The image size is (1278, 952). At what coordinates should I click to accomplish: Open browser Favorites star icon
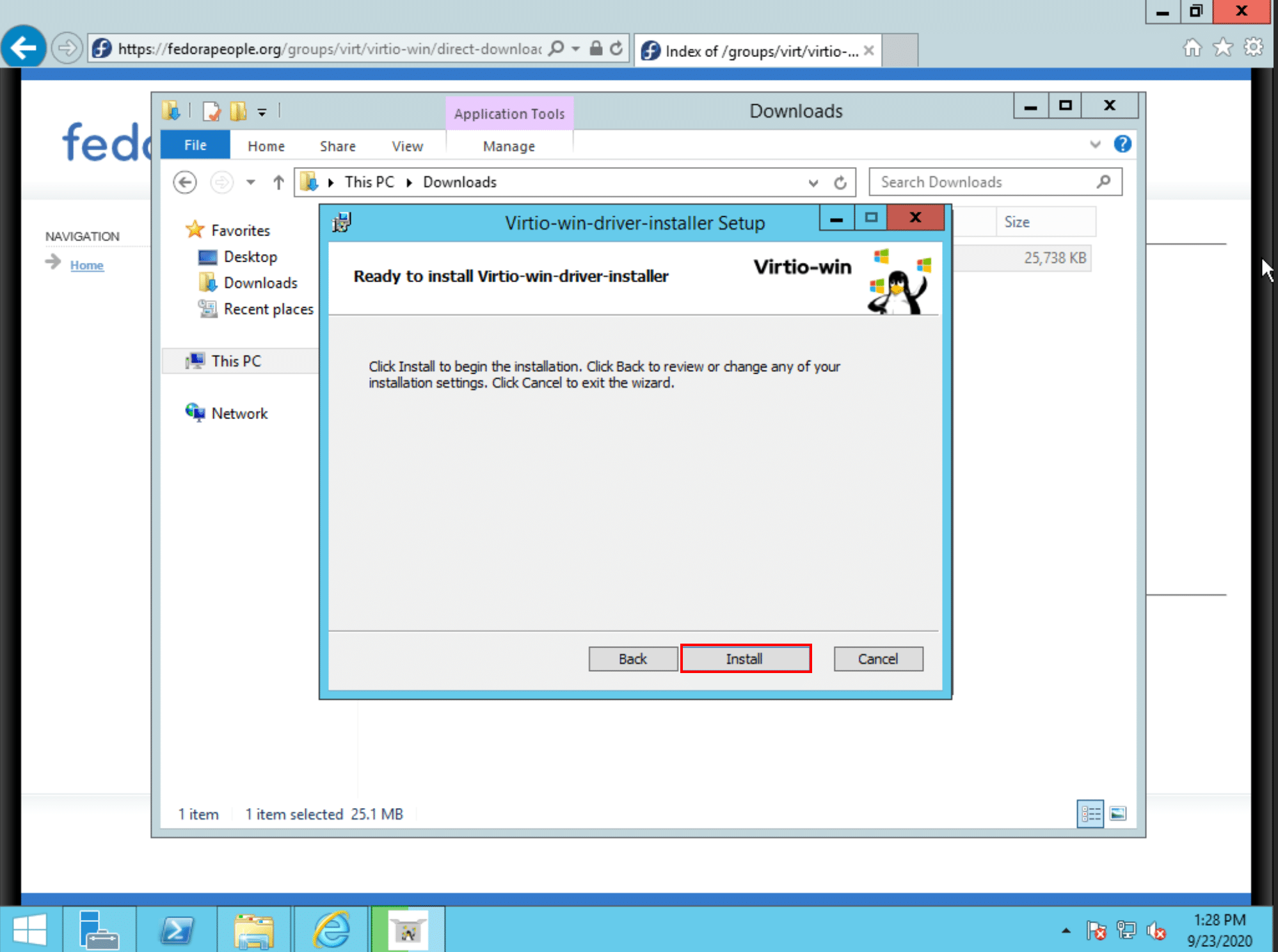coord(1222,47)
